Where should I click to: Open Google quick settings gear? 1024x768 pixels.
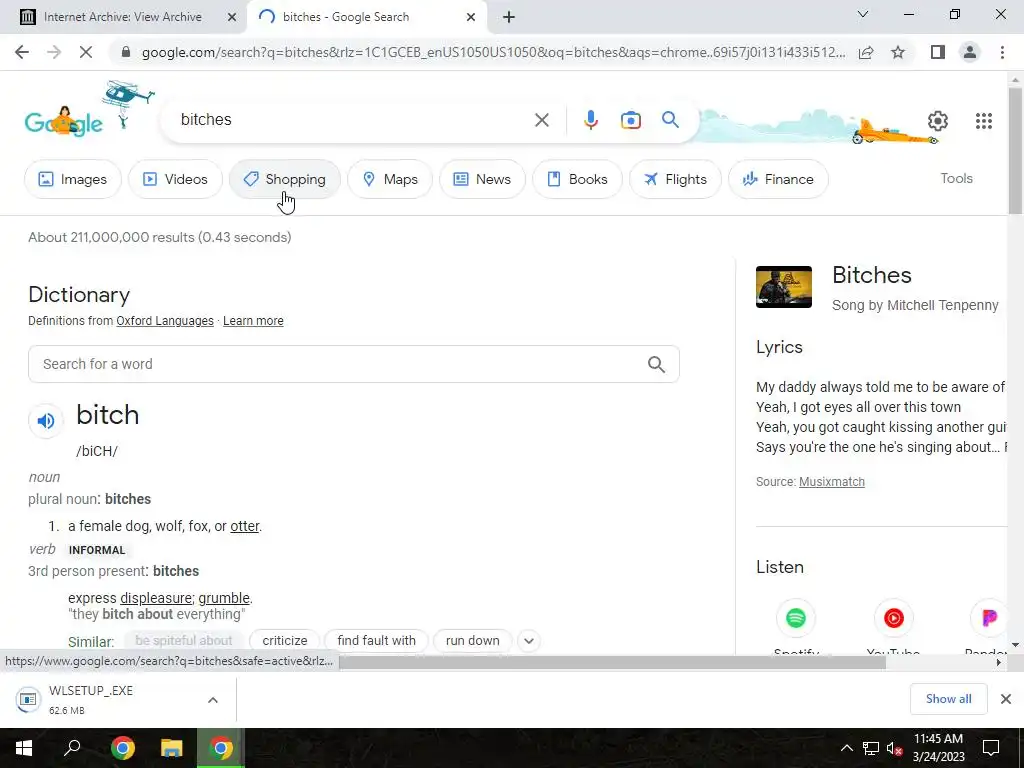[938, 121]
